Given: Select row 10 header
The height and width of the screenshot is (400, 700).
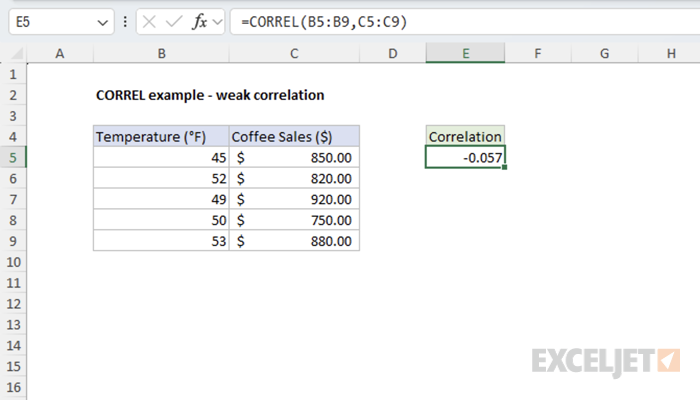Looking at the screenshot, I should (x=13, y=262).
